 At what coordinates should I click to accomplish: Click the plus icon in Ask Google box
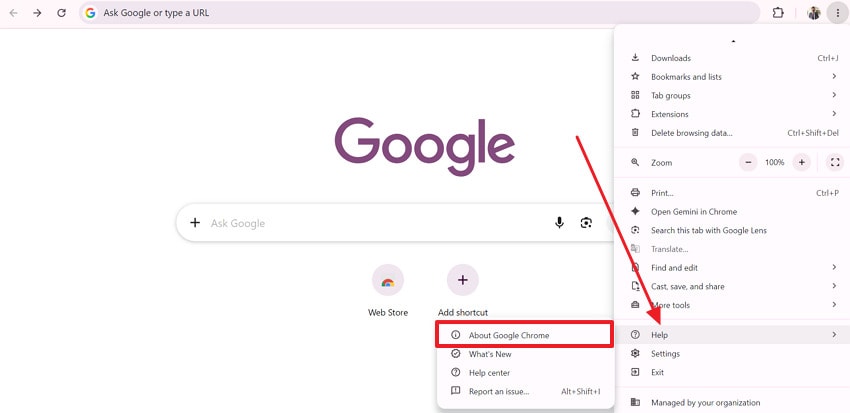[x=195, y=223]
